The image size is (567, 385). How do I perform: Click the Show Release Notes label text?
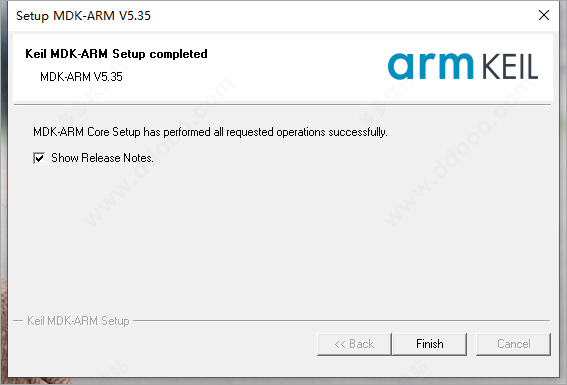(x=102, y=158)
